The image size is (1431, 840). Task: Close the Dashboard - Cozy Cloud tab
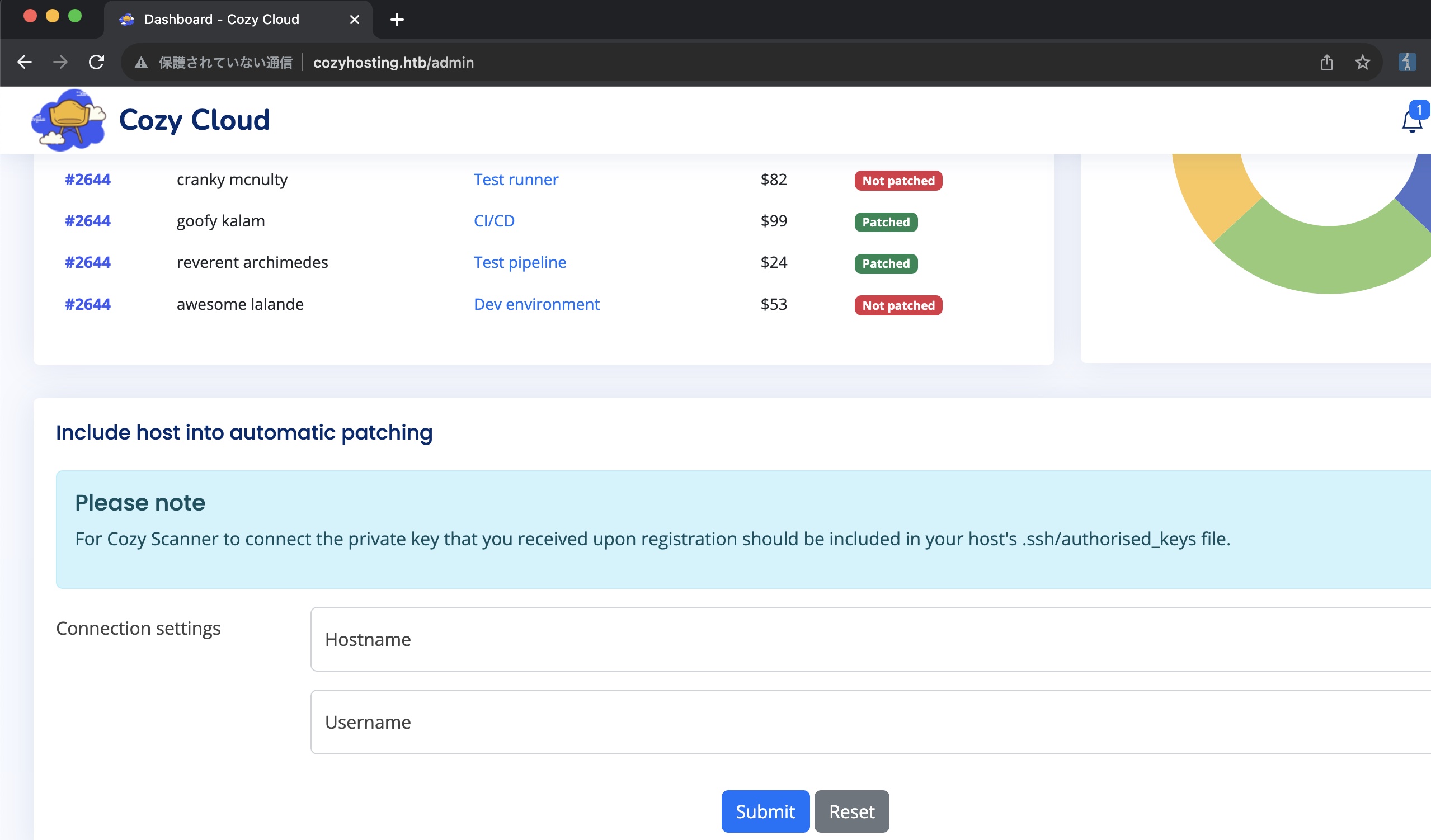click(x=354, y=20)
